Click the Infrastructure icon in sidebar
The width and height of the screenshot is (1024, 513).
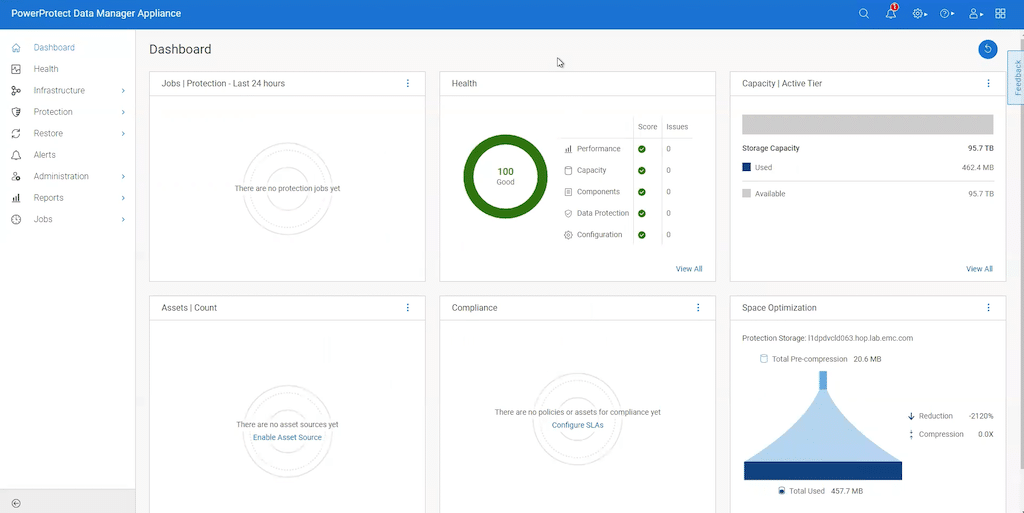16,91
